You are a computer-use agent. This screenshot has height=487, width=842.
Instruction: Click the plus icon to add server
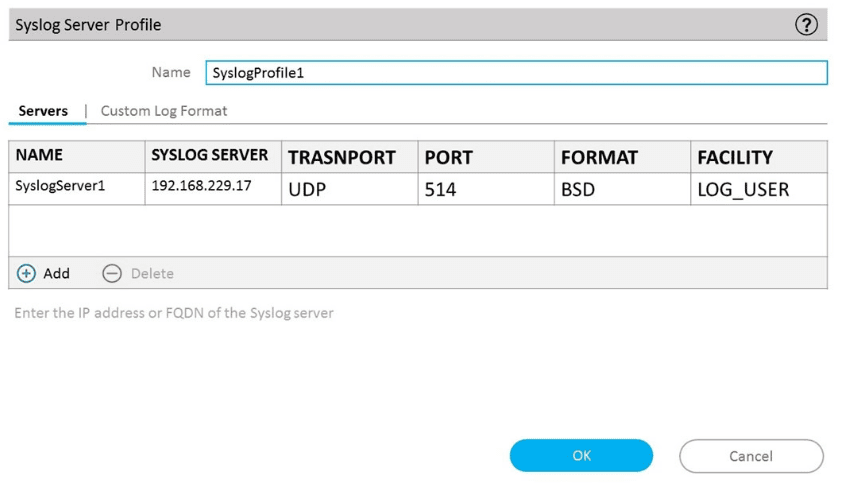pyautogui.click(x=27, y=273)
